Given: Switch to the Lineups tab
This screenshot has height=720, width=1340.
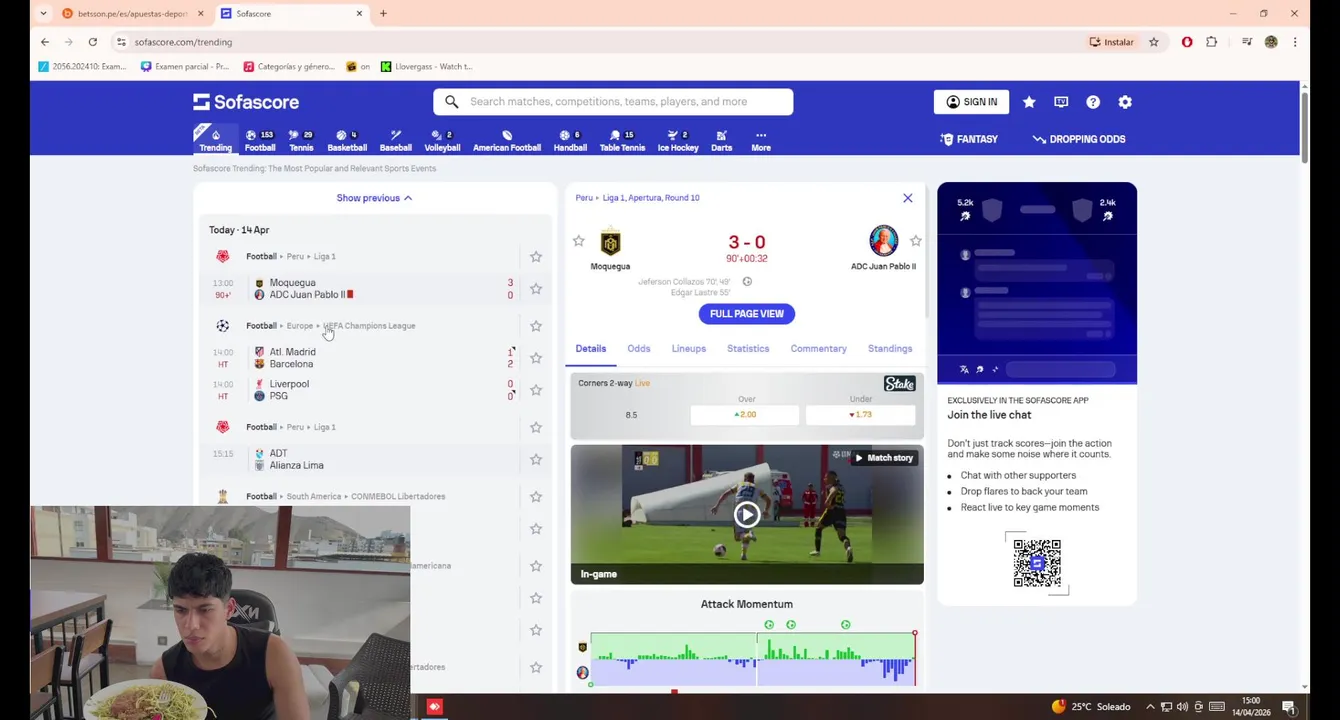Looking at the screenshot, I should [689, 349].
